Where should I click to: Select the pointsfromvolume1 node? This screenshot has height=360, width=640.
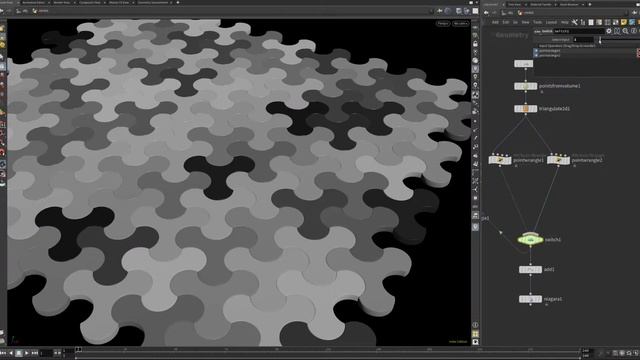(525, 86)
